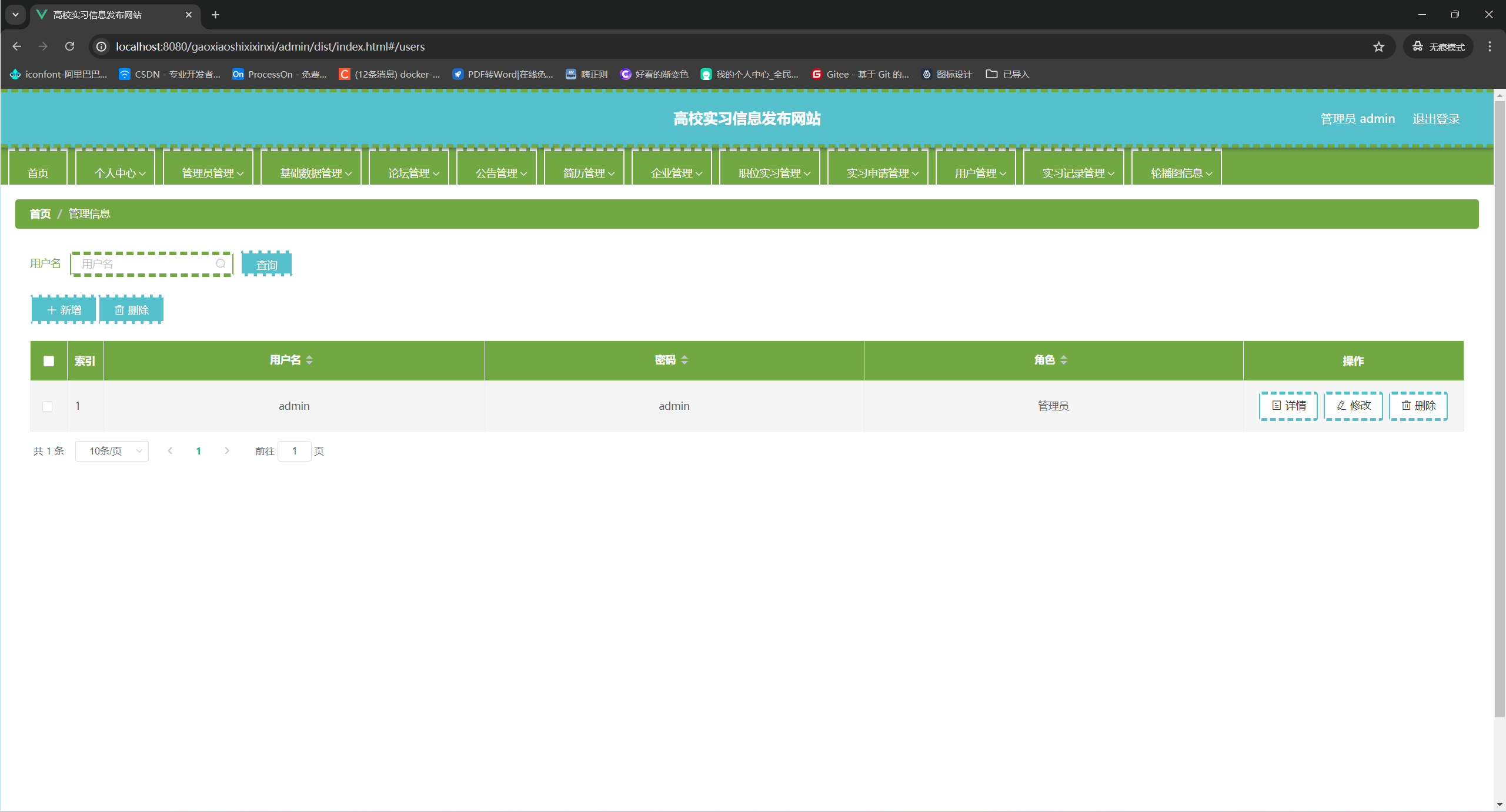Click the 新增 add button
1506x812 pixels.
(x=64, y=310)
